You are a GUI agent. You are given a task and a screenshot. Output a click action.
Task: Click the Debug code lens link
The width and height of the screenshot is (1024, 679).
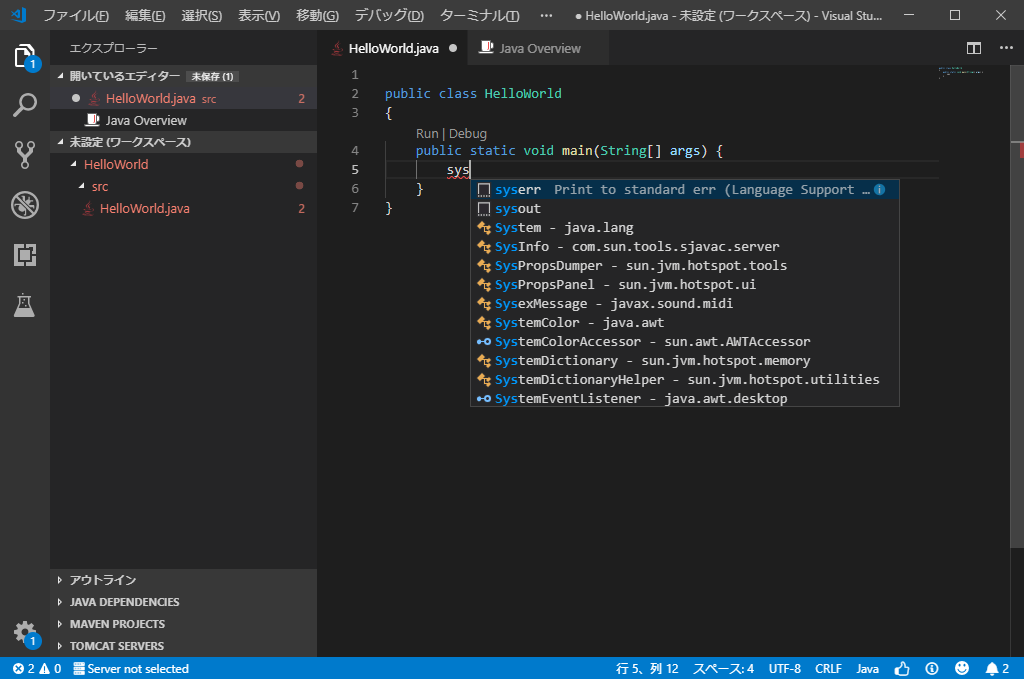click(x=468, y=133)
